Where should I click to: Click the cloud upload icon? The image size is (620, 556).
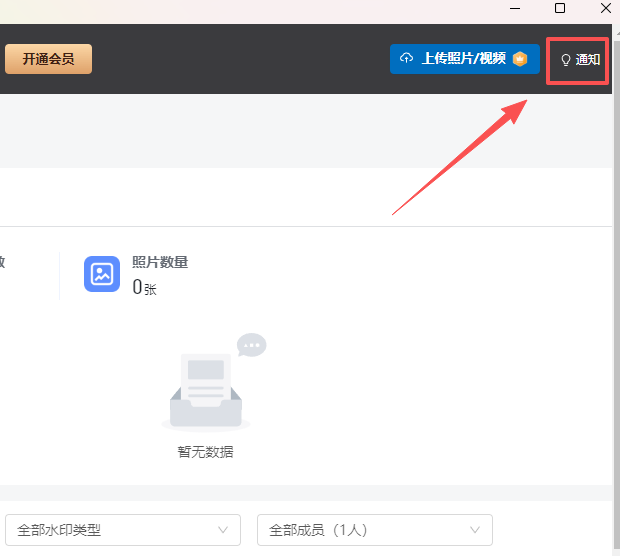[x=406, y=59]
